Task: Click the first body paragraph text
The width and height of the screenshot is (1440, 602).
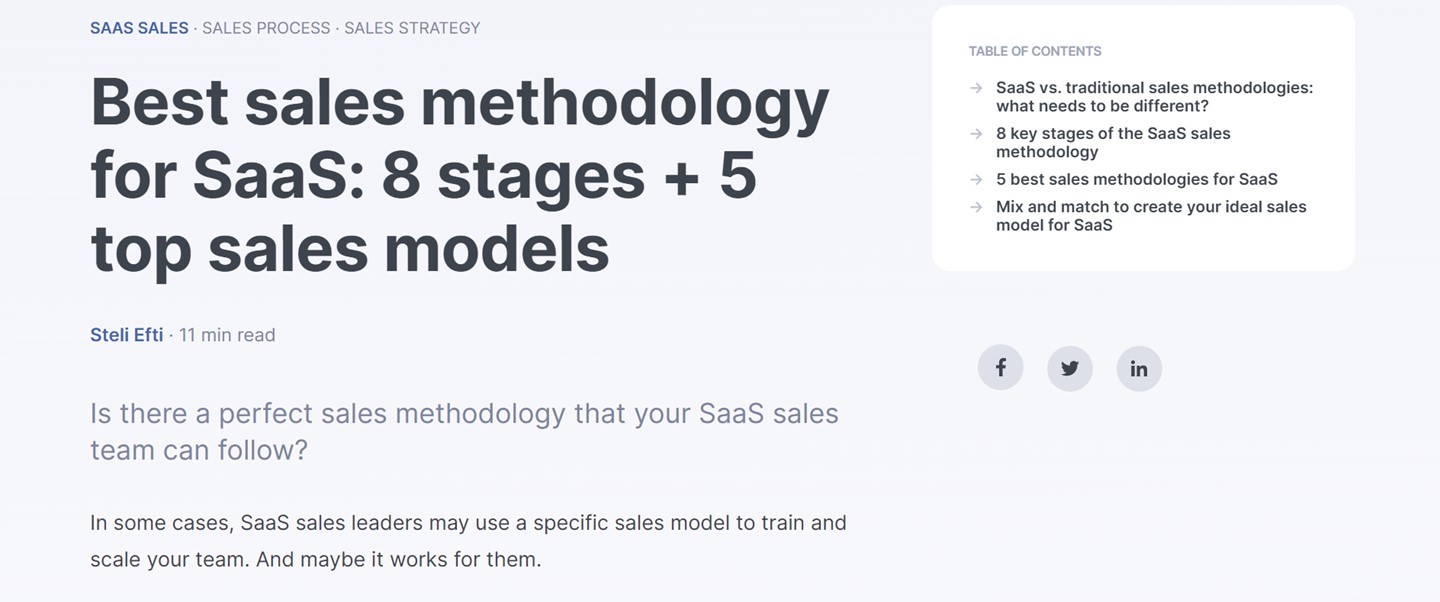Action: point(468,541)
